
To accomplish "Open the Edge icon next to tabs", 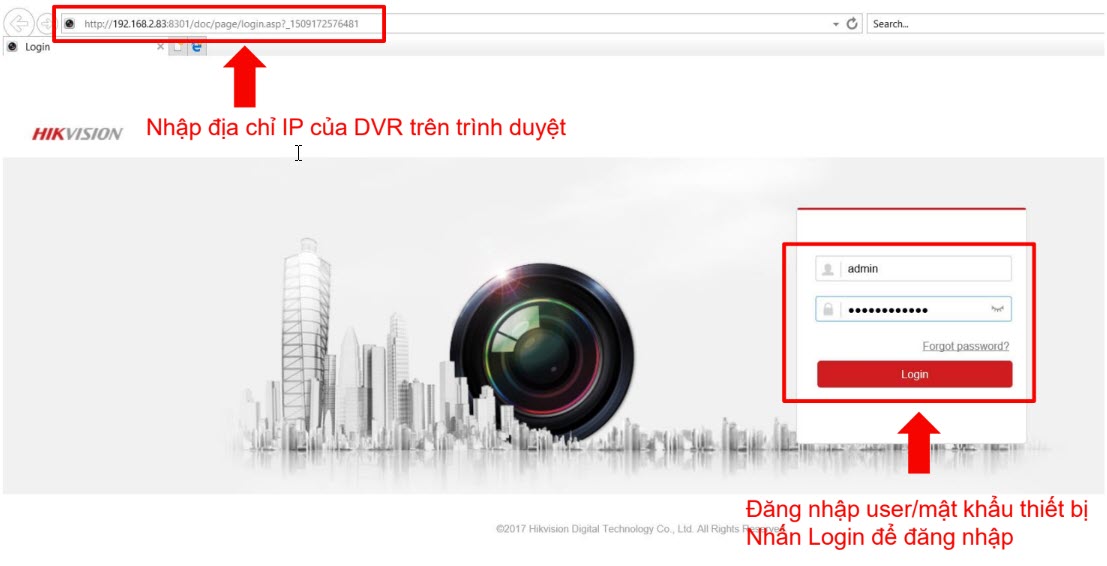I will pos(197,47).
